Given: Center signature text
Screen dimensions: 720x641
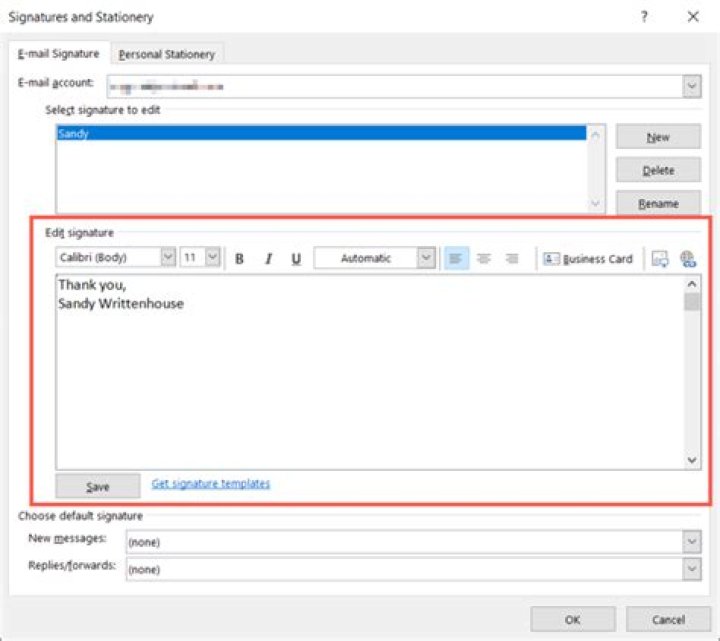Looking at the screenshot, I should point(484,259).
